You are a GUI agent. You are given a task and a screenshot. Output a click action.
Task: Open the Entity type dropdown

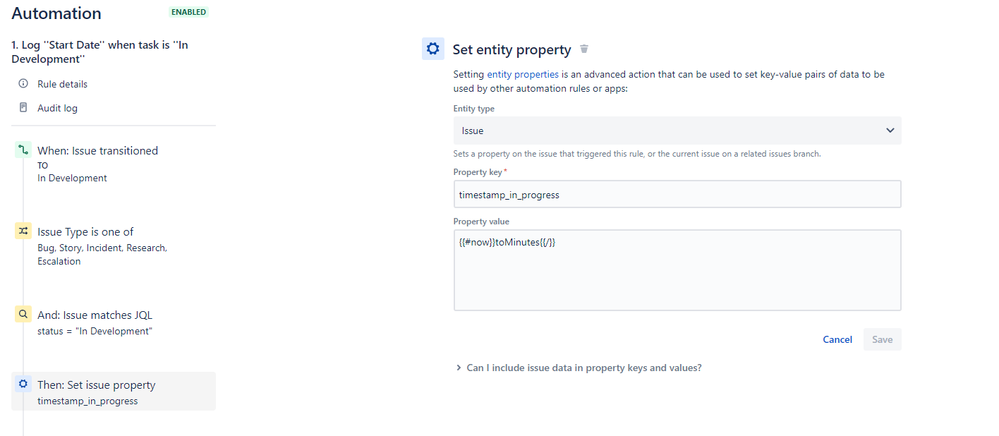click(677, 131)
